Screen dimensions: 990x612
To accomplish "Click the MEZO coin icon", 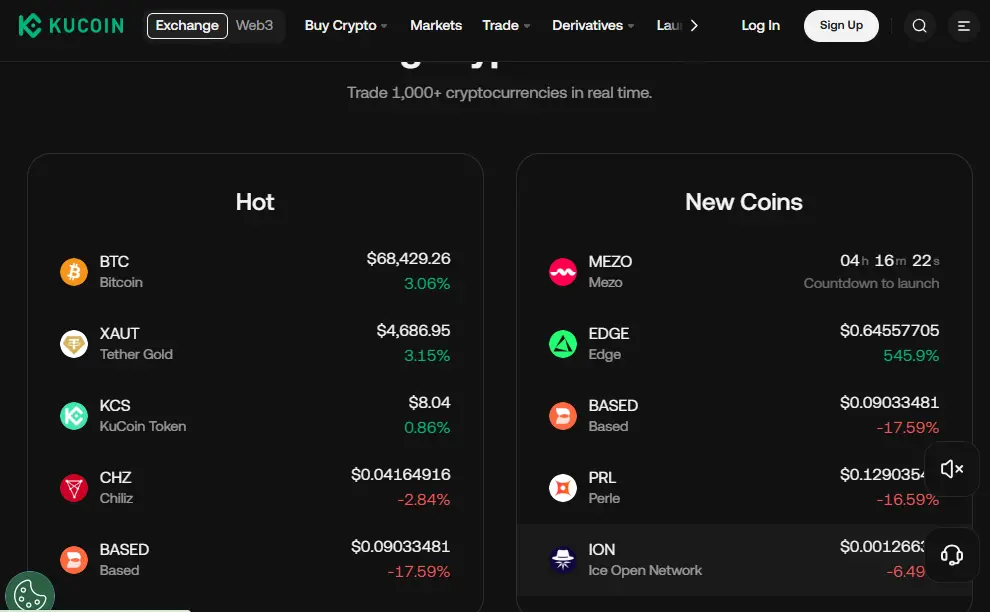I will (563, 271).
